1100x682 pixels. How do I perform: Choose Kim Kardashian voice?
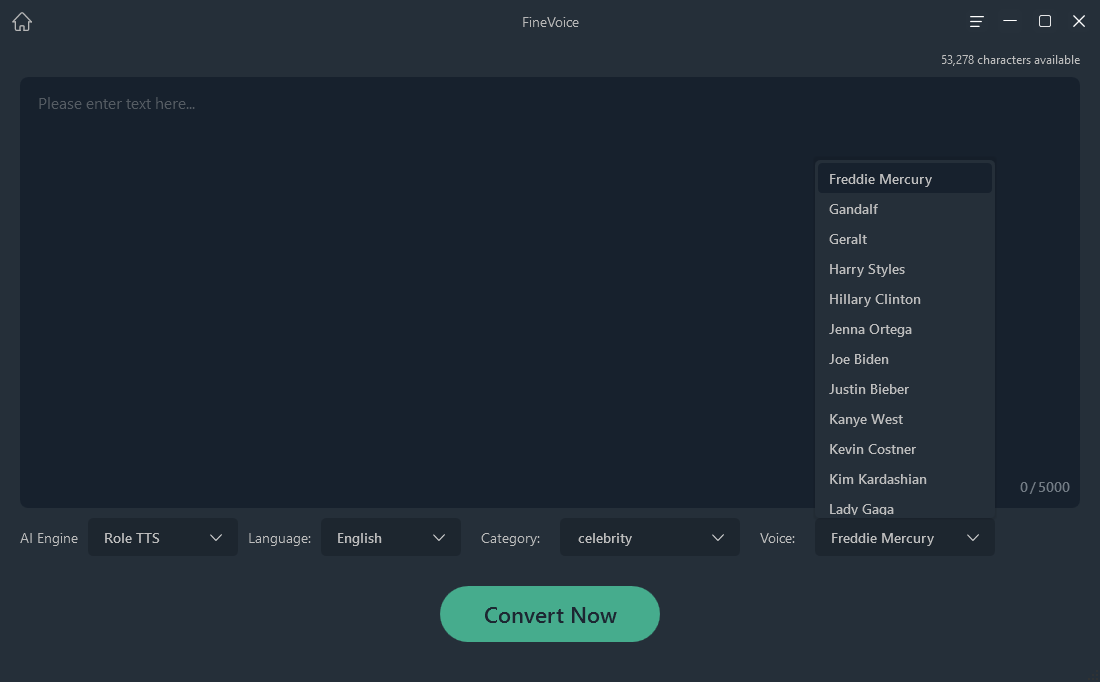point(904,479)
